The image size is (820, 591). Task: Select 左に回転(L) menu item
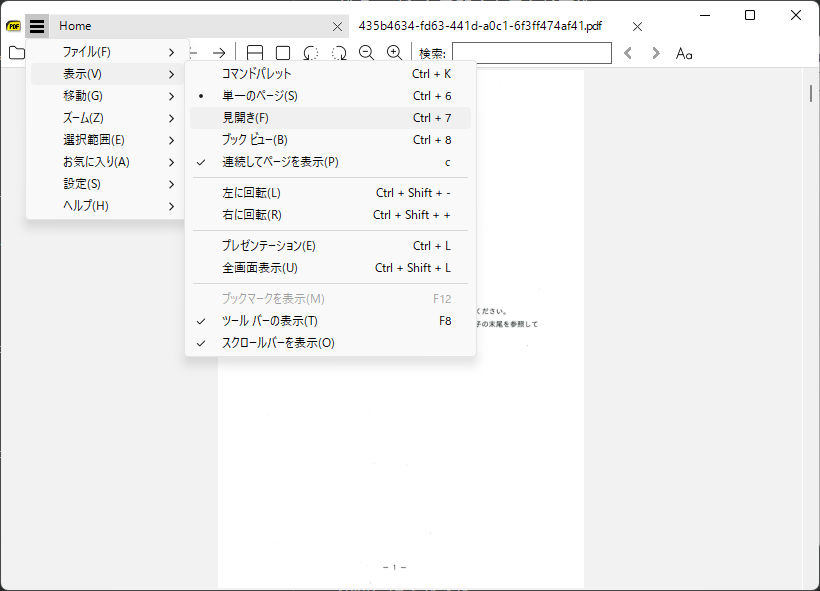tap(331, 192)
